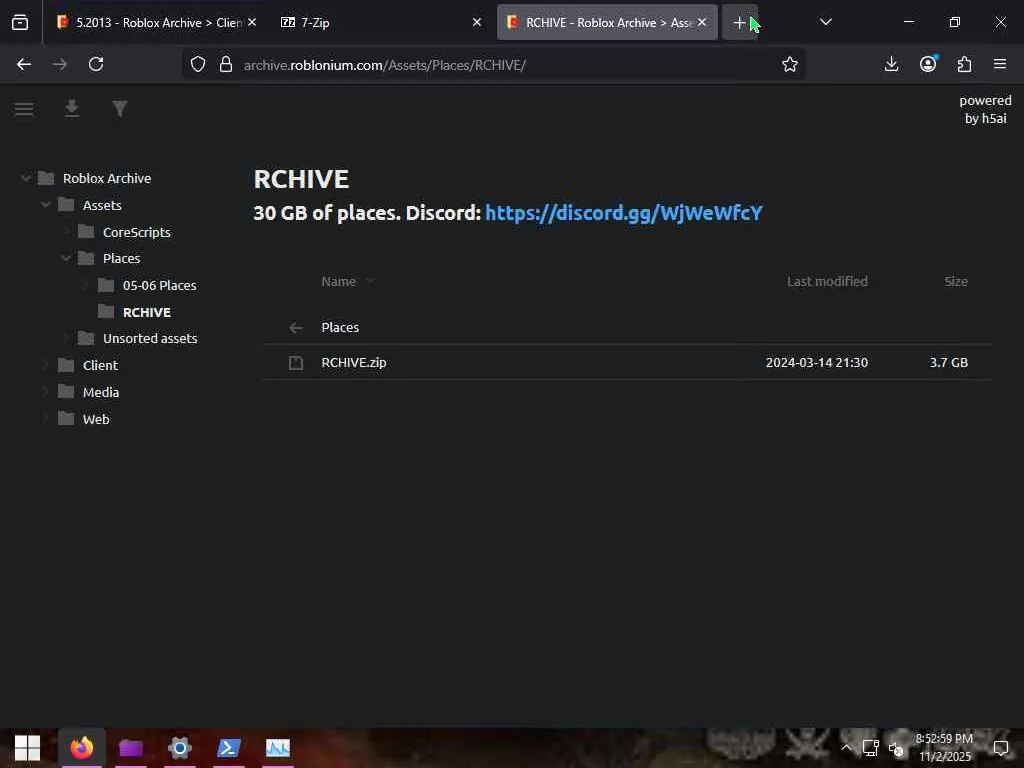
Task: Open Client folder in tree
Action: [100, 365]
